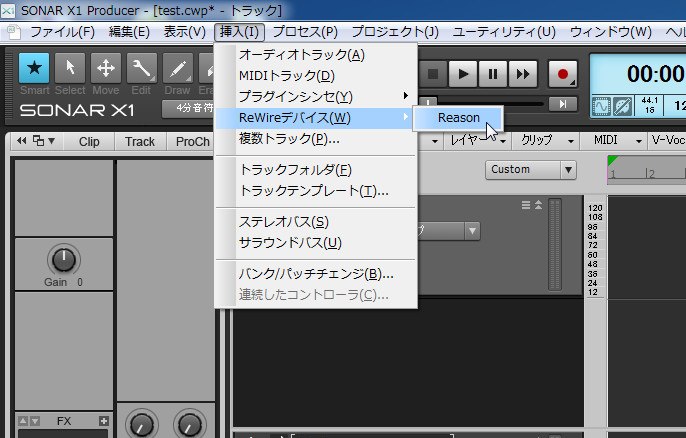Close the open 挿入(I) menu header
686x438 pixels.
[x=239, y=32]
